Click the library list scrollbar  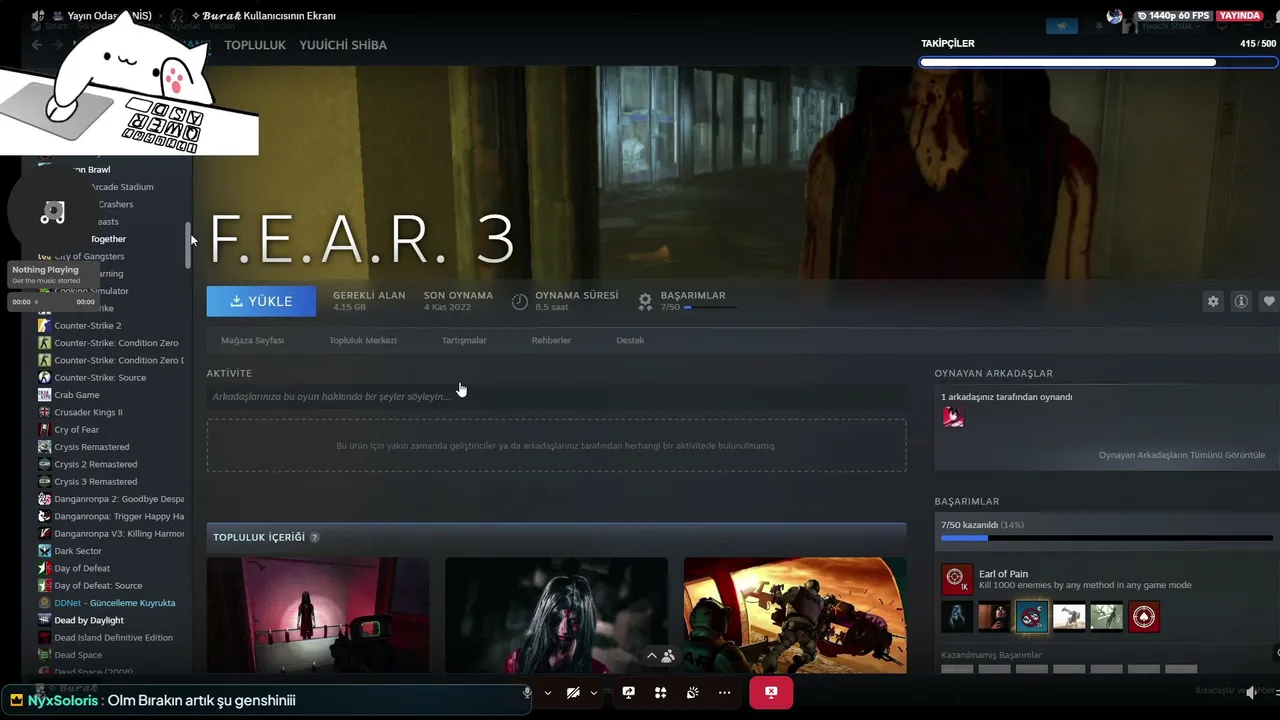click(188, 245)
